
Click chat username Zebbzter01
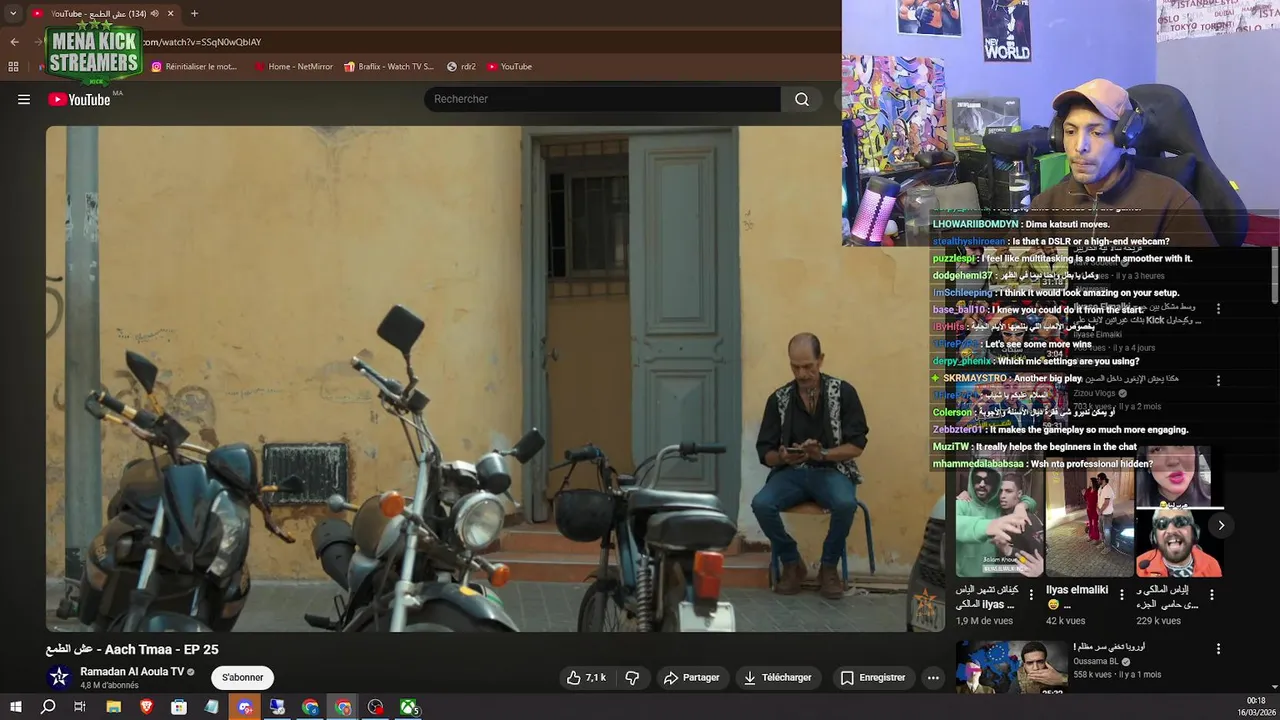(957, 430)
